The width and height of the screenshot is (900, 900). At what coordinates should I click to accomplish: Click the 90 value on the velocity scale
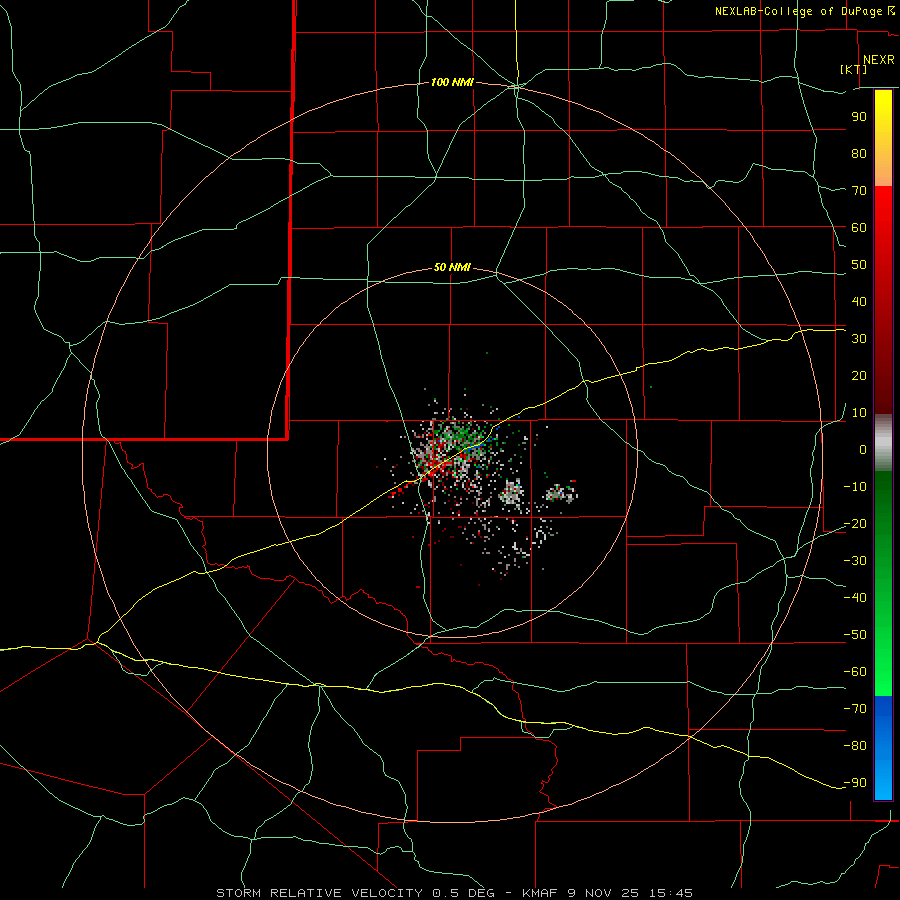coord(859,117)
